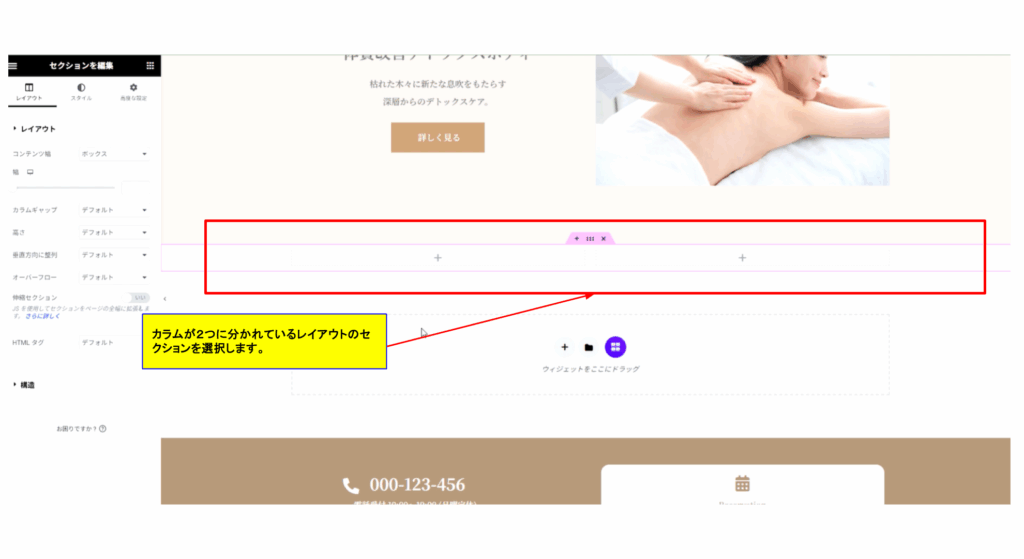Click the add section plus on the pink handle

(577, 239)
